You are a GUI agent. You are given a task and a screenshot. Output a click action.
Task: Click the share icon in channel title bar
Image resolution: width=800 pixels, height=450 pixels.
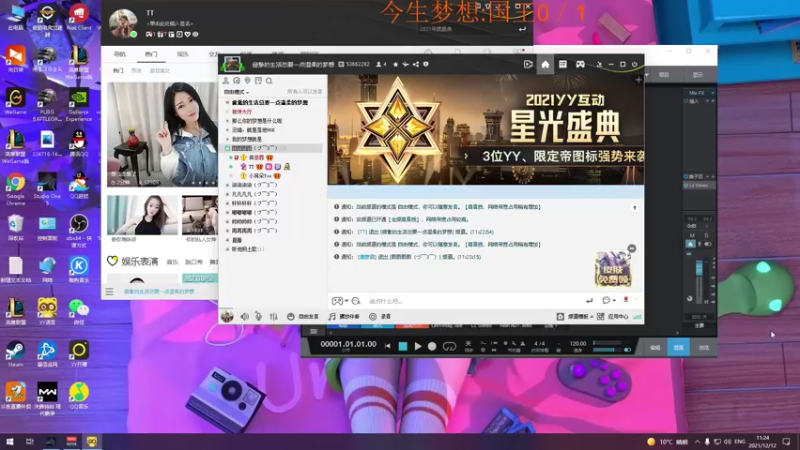click(416, 65)
